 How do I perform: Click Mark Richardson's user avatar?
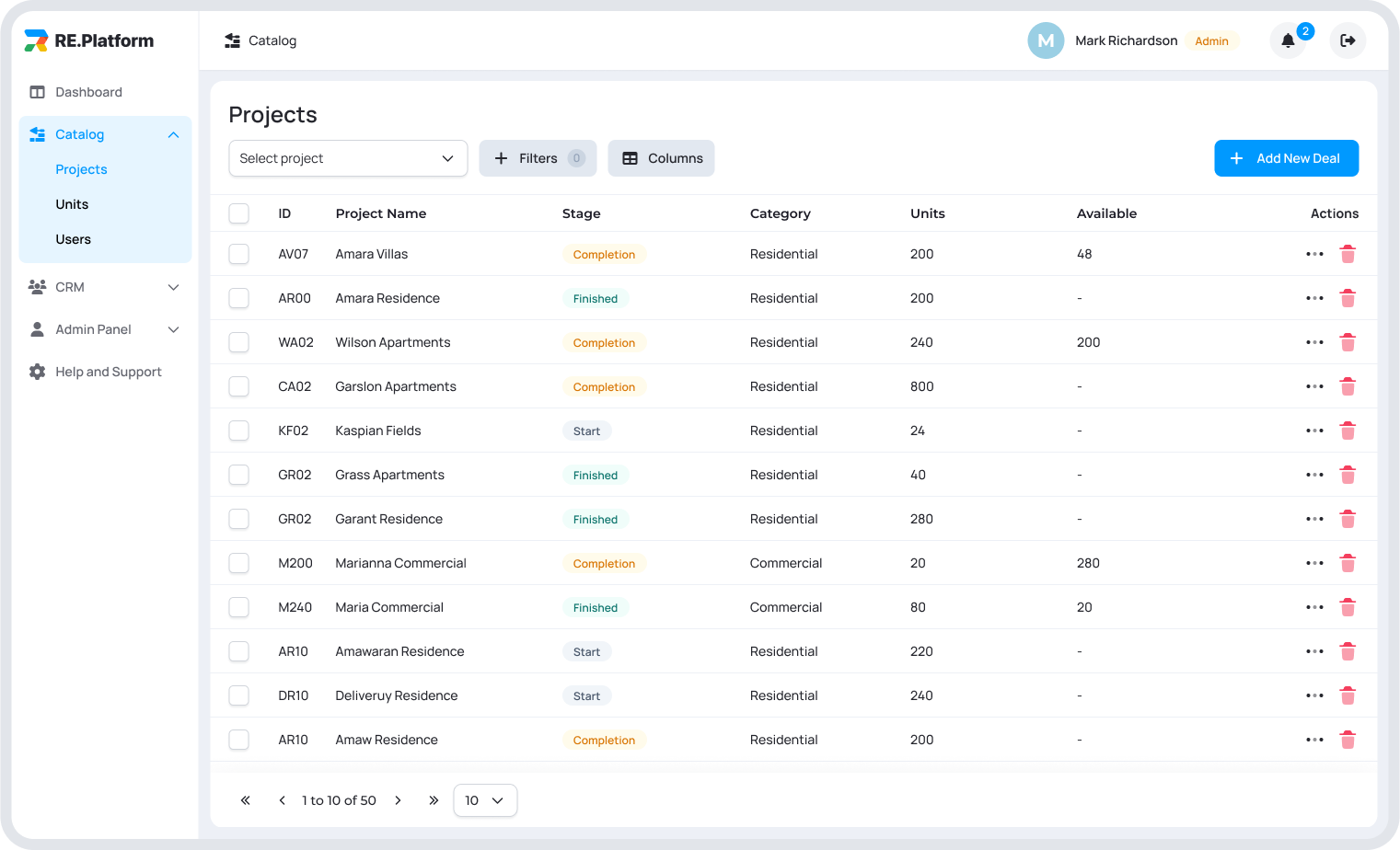[x=1046, y=40]
